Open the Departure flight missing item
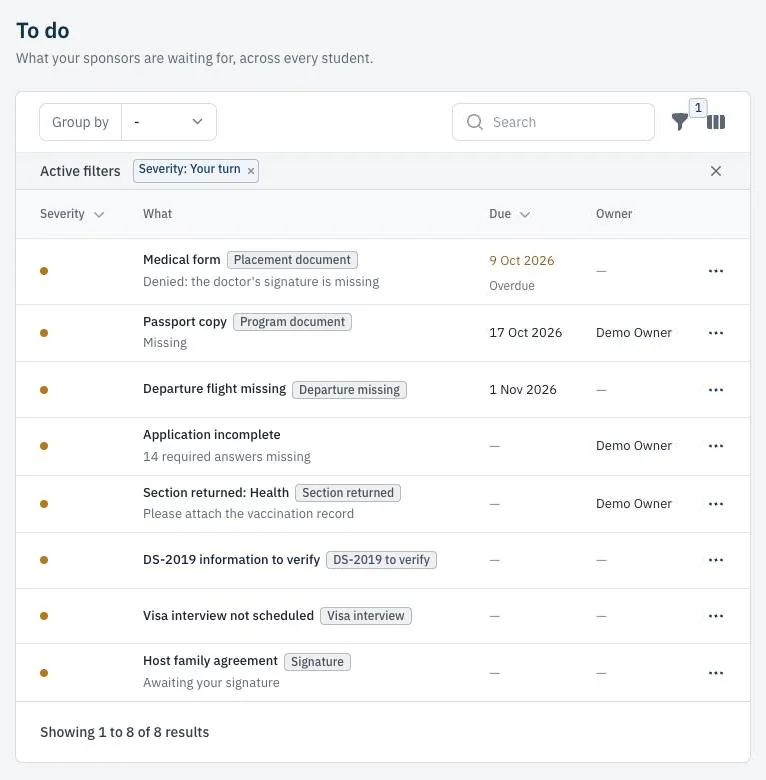Viewport: 766px width, 780px height. pyautogui.click(x=214, y=389)
